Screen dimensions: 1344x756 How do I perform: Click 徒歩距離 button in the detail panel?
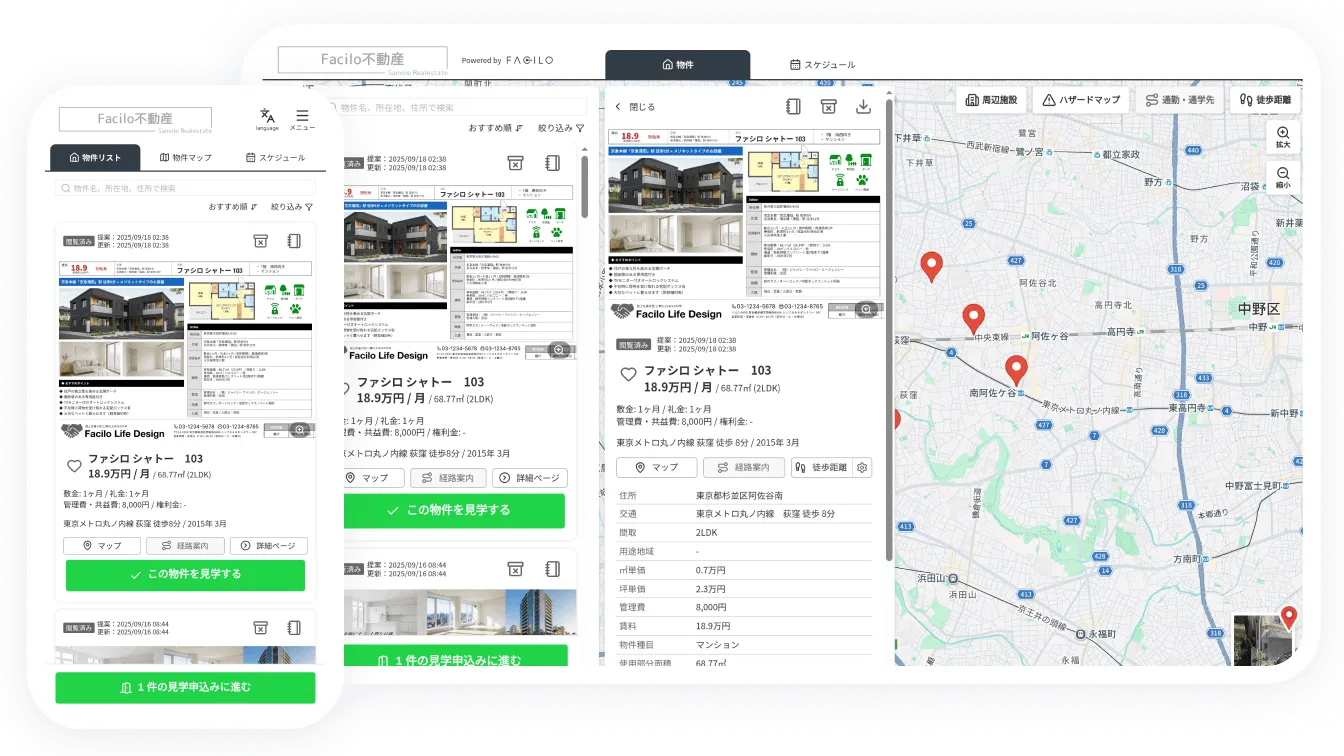(821, 467)
